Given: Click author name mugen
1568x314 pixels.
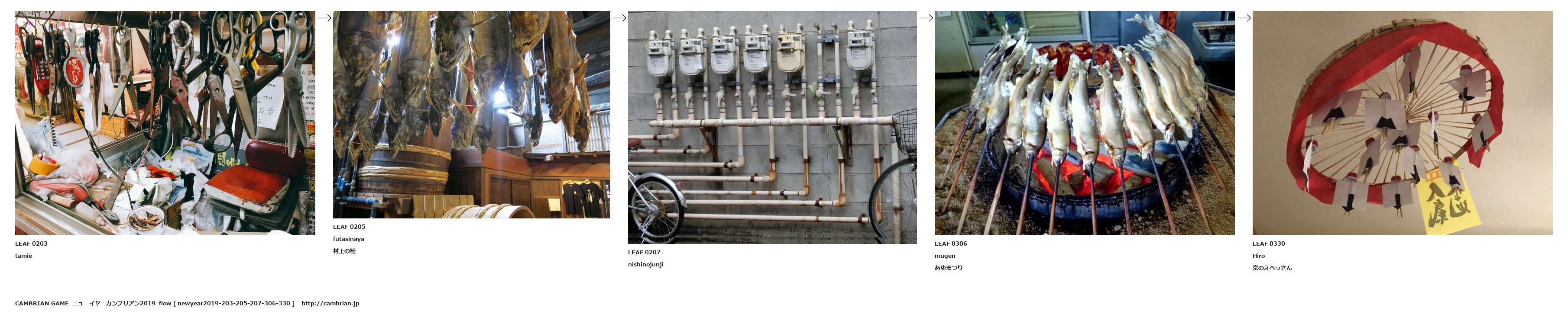Looking at the screenshot, I should point(945,256).
